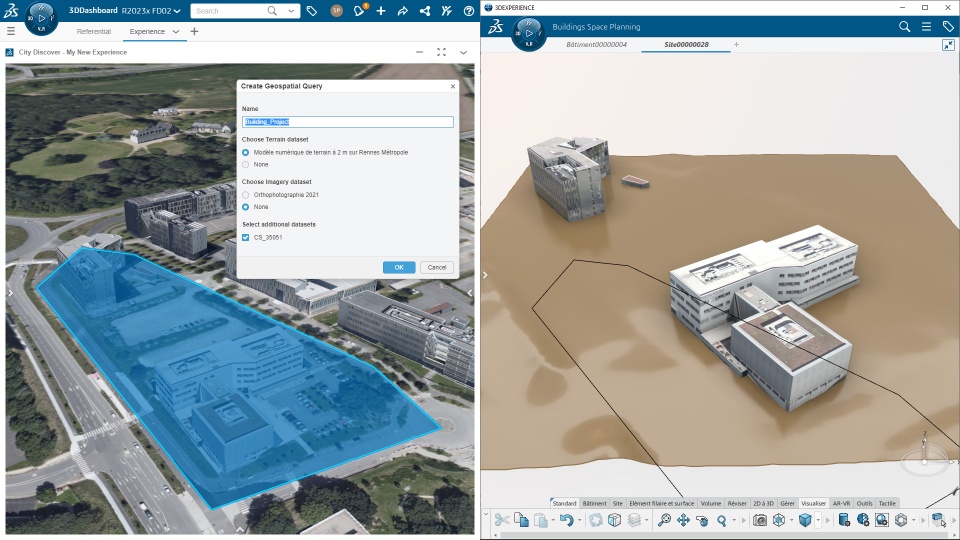This screenshot has width=960, height=540.
Task: Click the tag icon in 3DDashboard top bar
Action: pos(312,11)
